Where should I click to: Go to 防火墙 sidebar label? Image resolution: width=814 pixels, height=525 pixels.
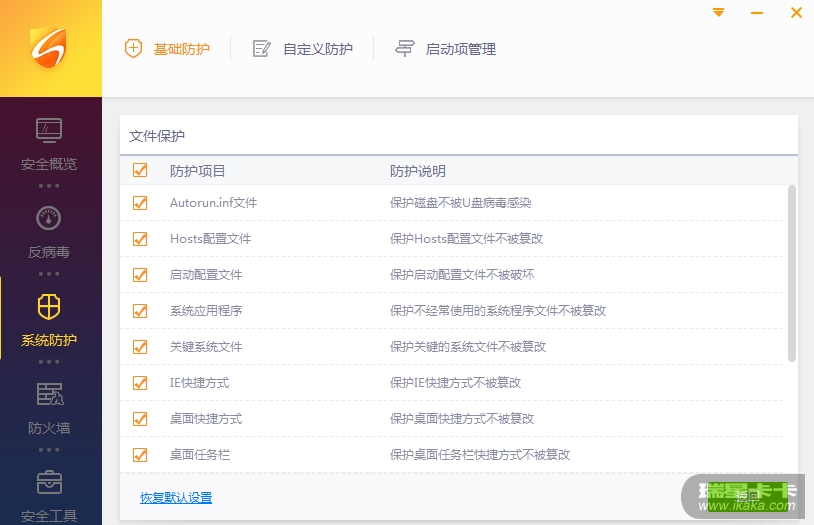49,428
